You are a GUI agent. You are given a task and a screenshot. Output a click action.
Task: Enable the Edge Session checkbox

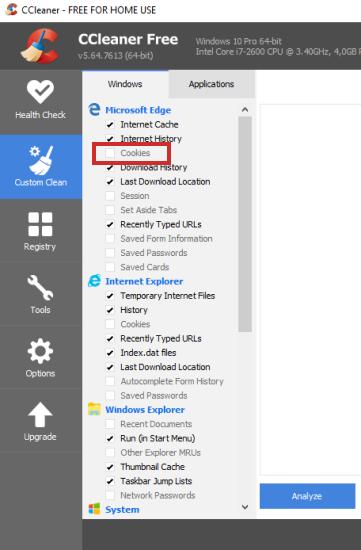110,196
